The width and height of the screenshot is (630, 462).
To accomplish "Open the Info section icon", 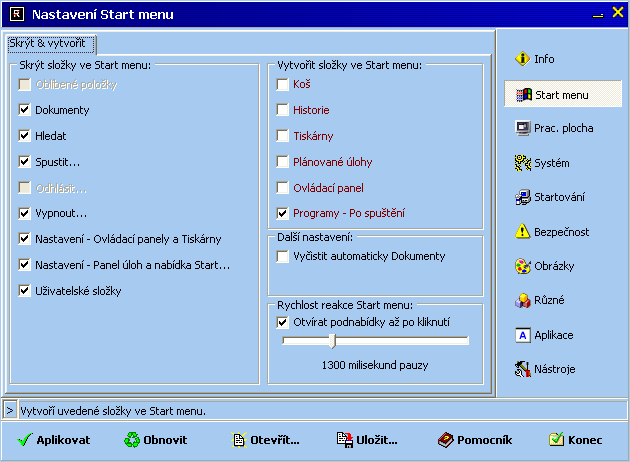I will (x=522, y=59).
